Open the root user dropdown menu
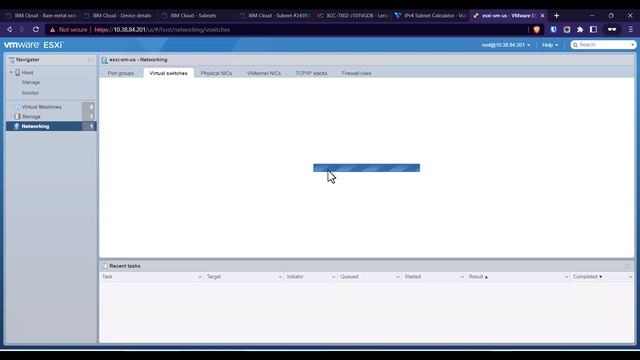The image size is (640, 360). pos(506,45)
